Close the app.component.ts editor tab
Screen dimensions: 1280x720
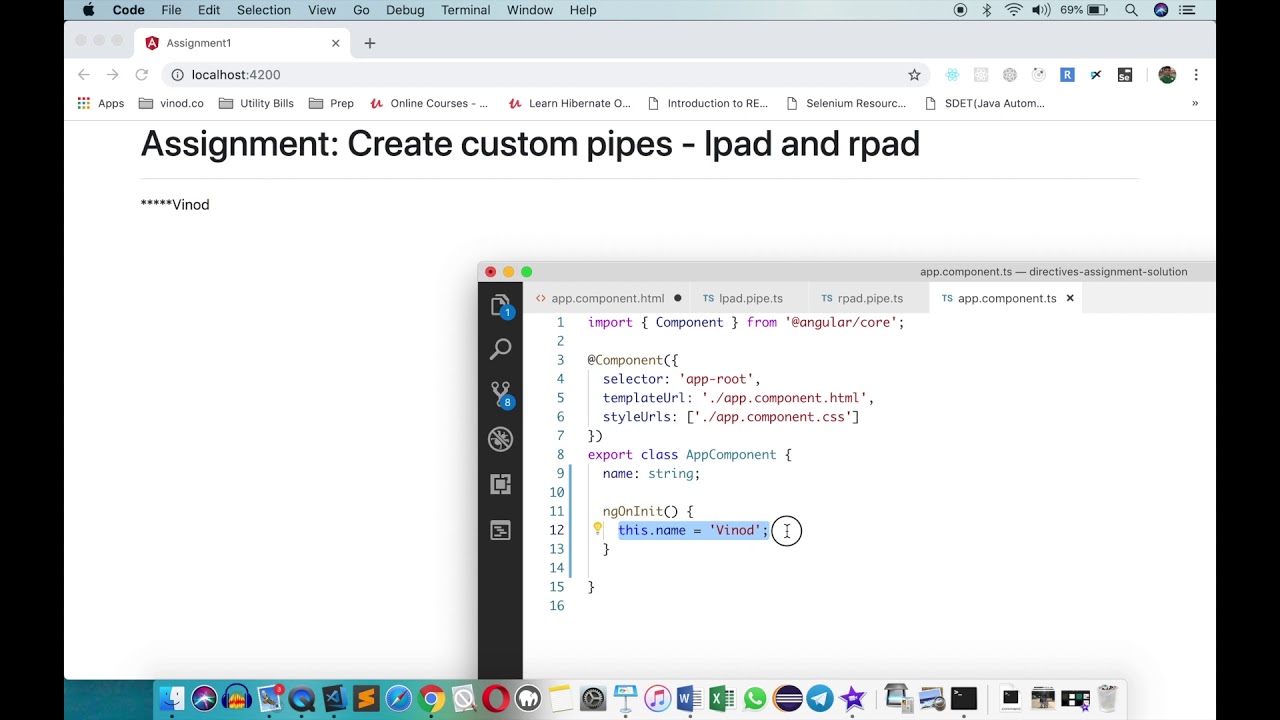click(x=1070, y=298)
